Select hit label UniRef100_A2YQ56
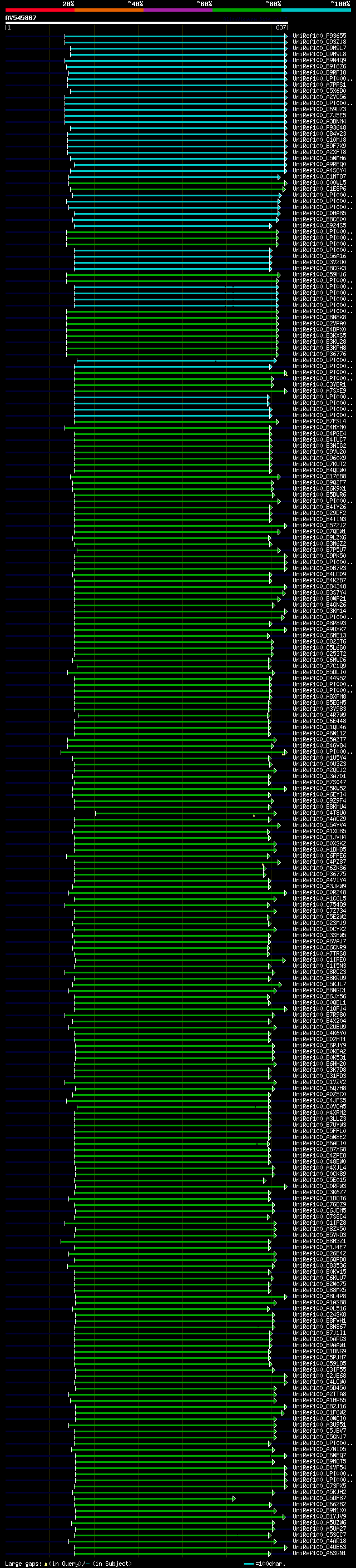The image size is (356, 1568). point(319,97)
